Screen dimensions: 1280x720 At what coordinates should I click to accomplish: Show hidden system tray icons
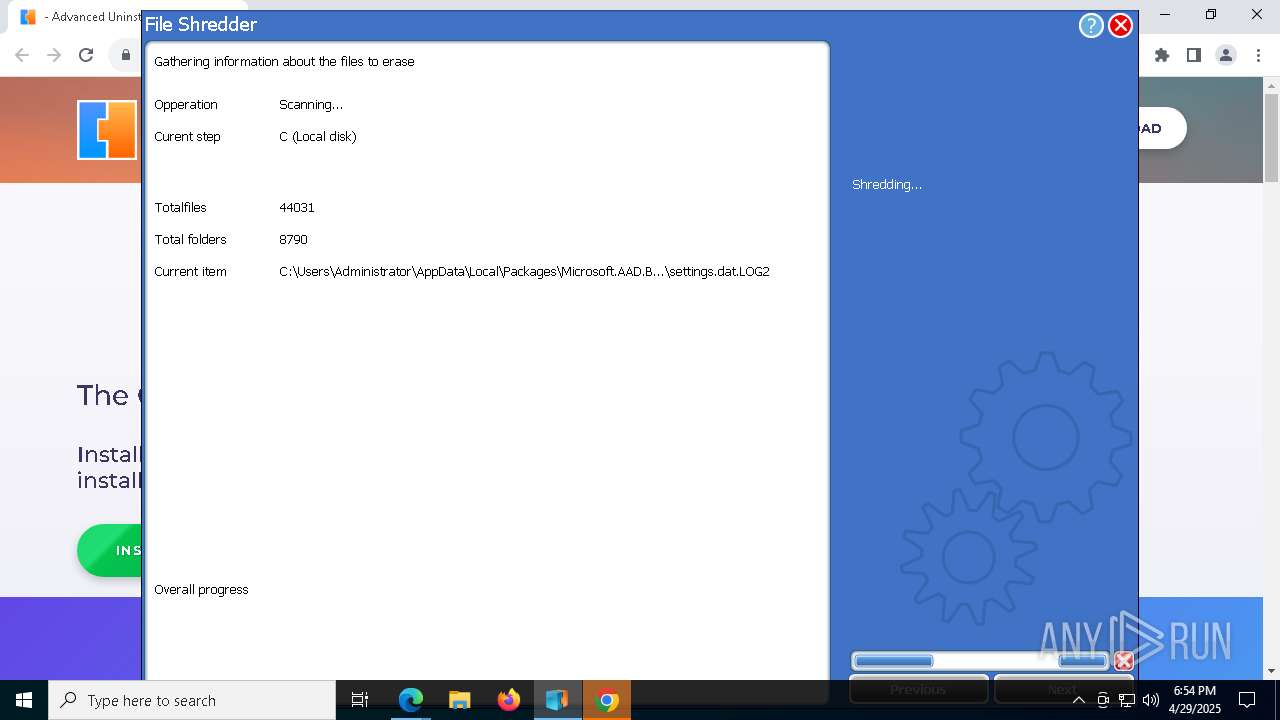coord(1078,700)
